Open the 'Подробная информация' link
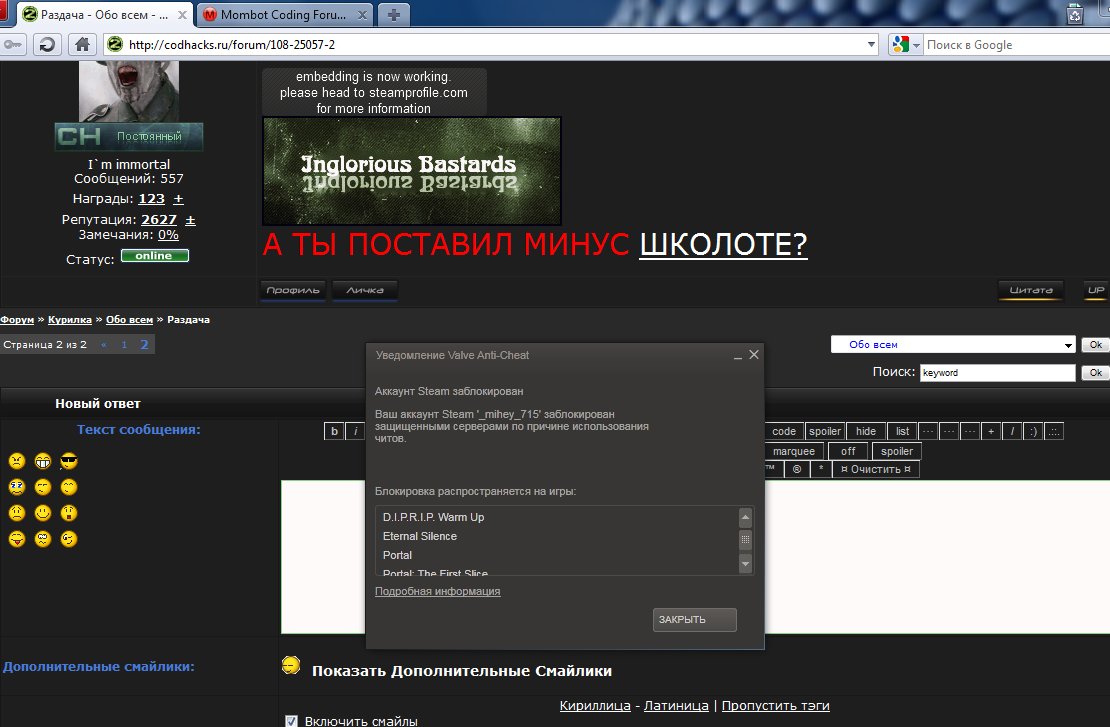 437,591
